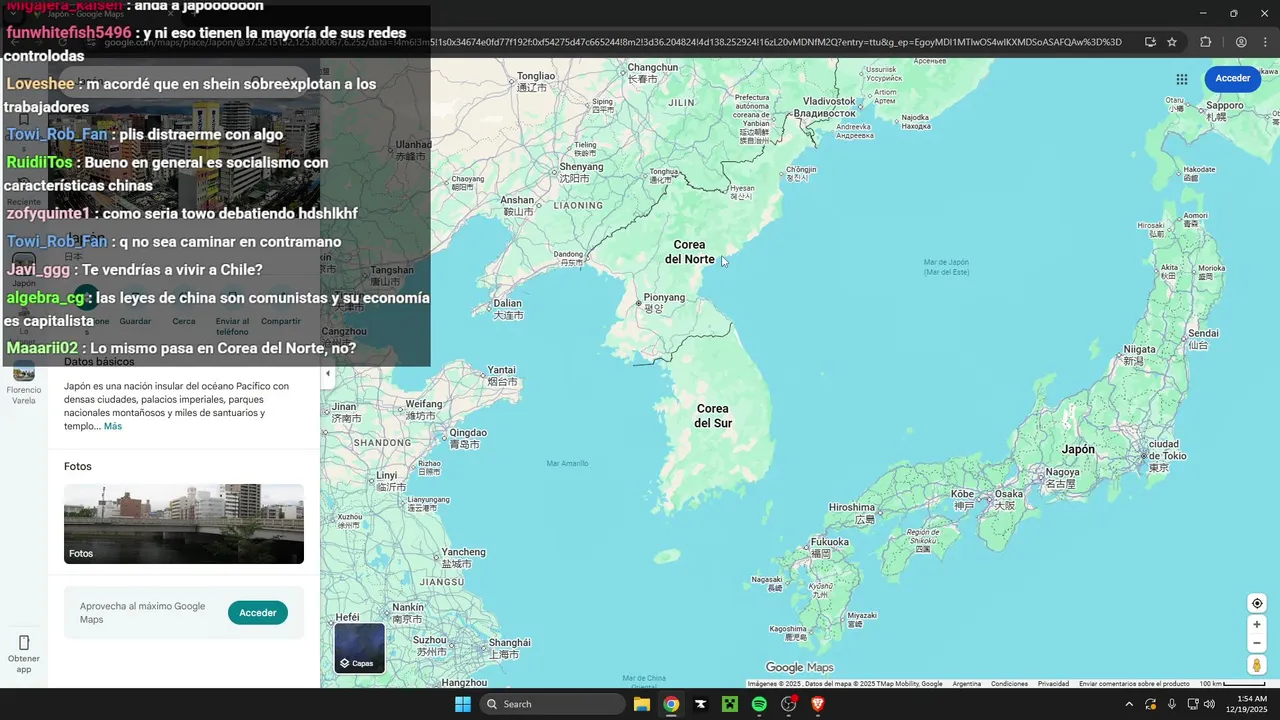Screen dimensions: 1280x720
Task: Click the Shenyang city label
Action: [581, 167]
